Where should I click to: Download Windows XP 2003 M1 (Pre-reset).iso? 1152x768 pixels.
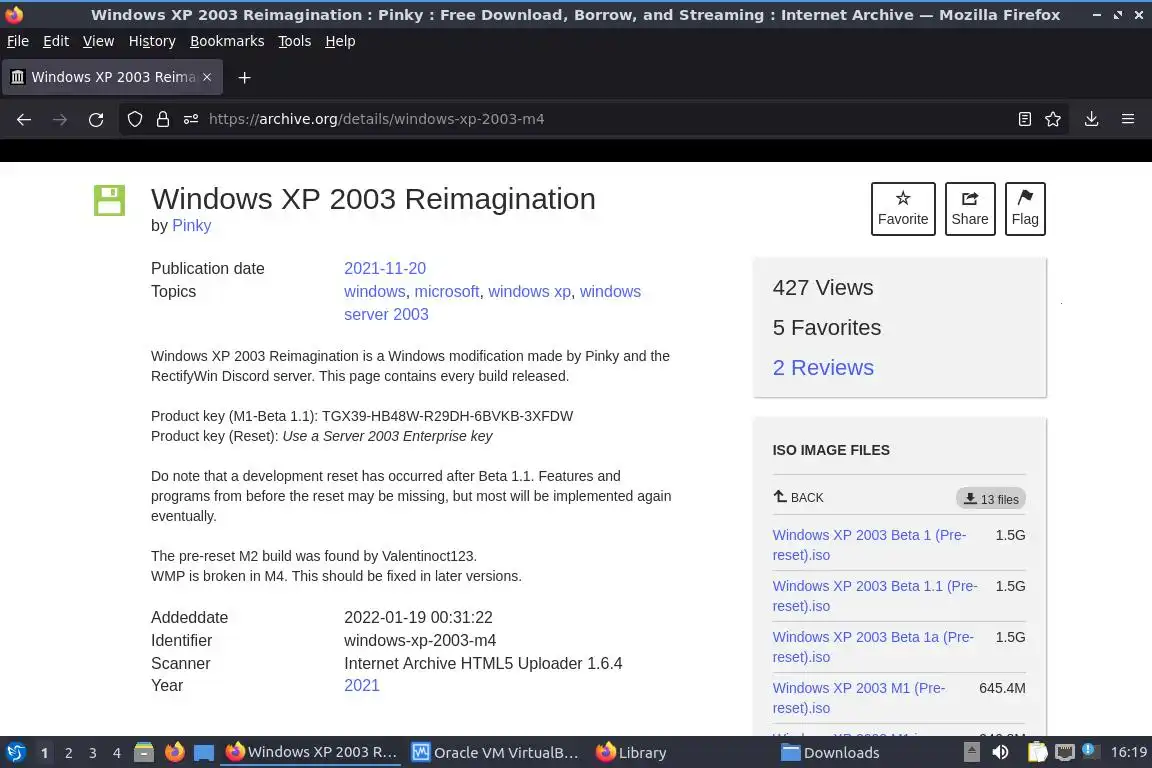(x=859, y=698)
